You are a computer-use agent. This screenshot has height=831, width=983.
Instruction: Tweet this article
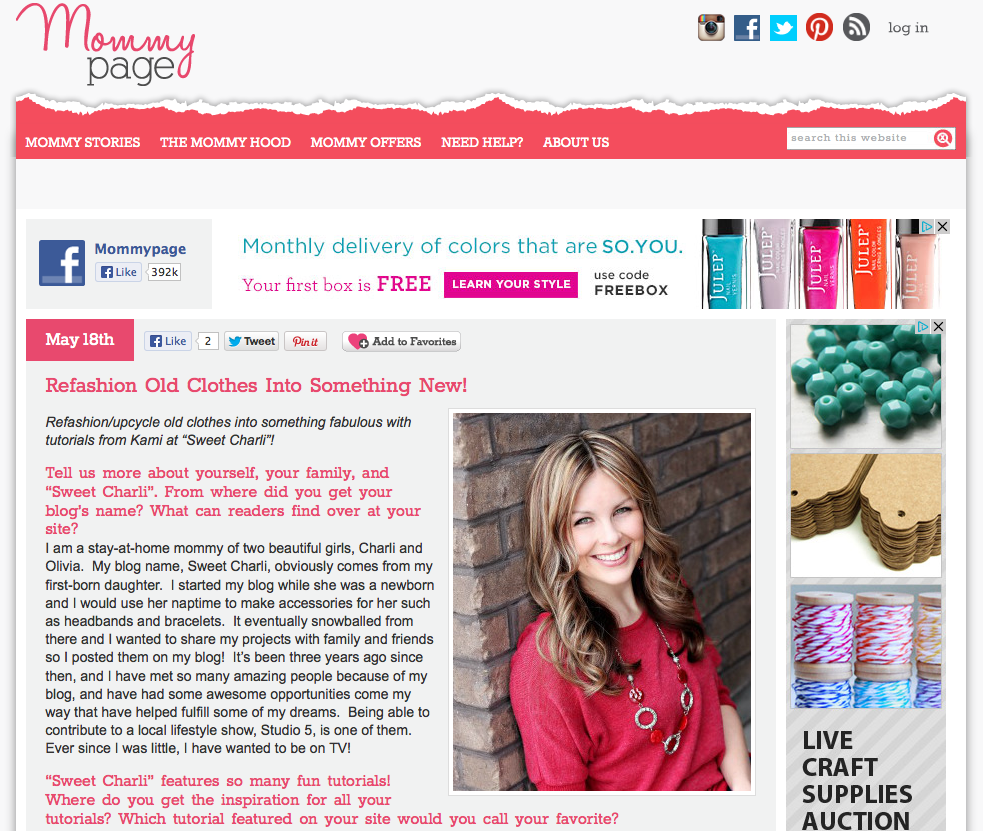click(x=251, y=342)
